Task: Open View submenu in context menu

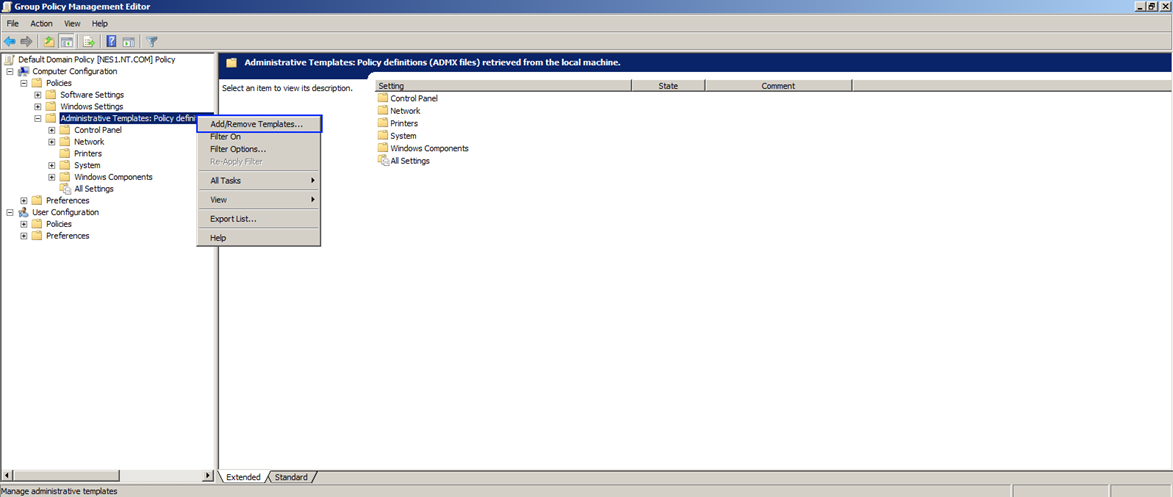Action: point(259,200)
